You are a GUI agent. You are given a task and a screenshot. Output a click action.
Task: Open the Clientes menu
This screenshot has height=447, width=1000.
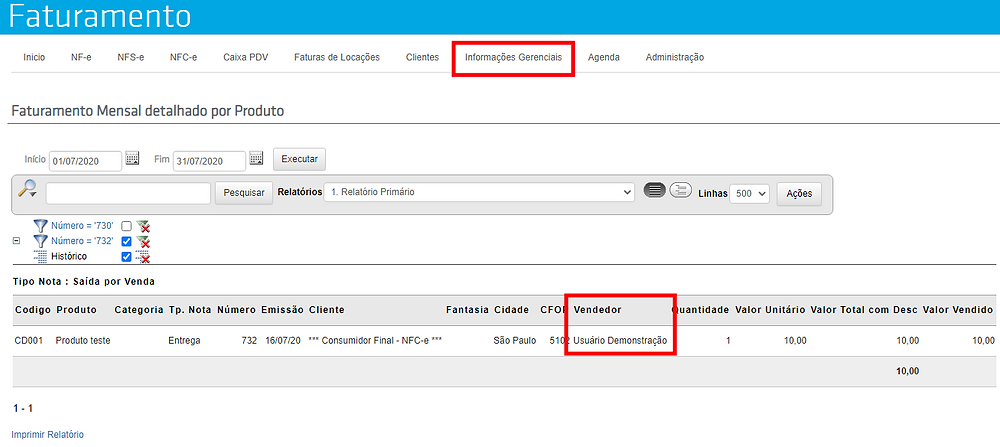click(422, 57)
